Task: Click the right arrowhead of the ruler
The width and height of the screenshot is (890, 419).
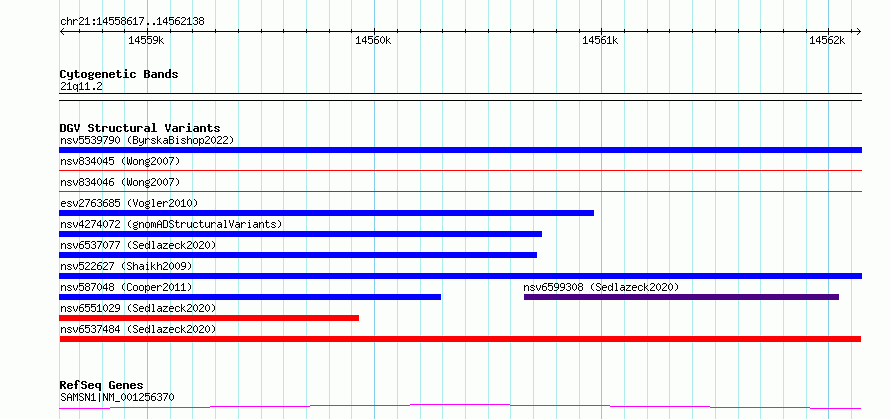Action: pyautogui.click(x=858, y=31)
